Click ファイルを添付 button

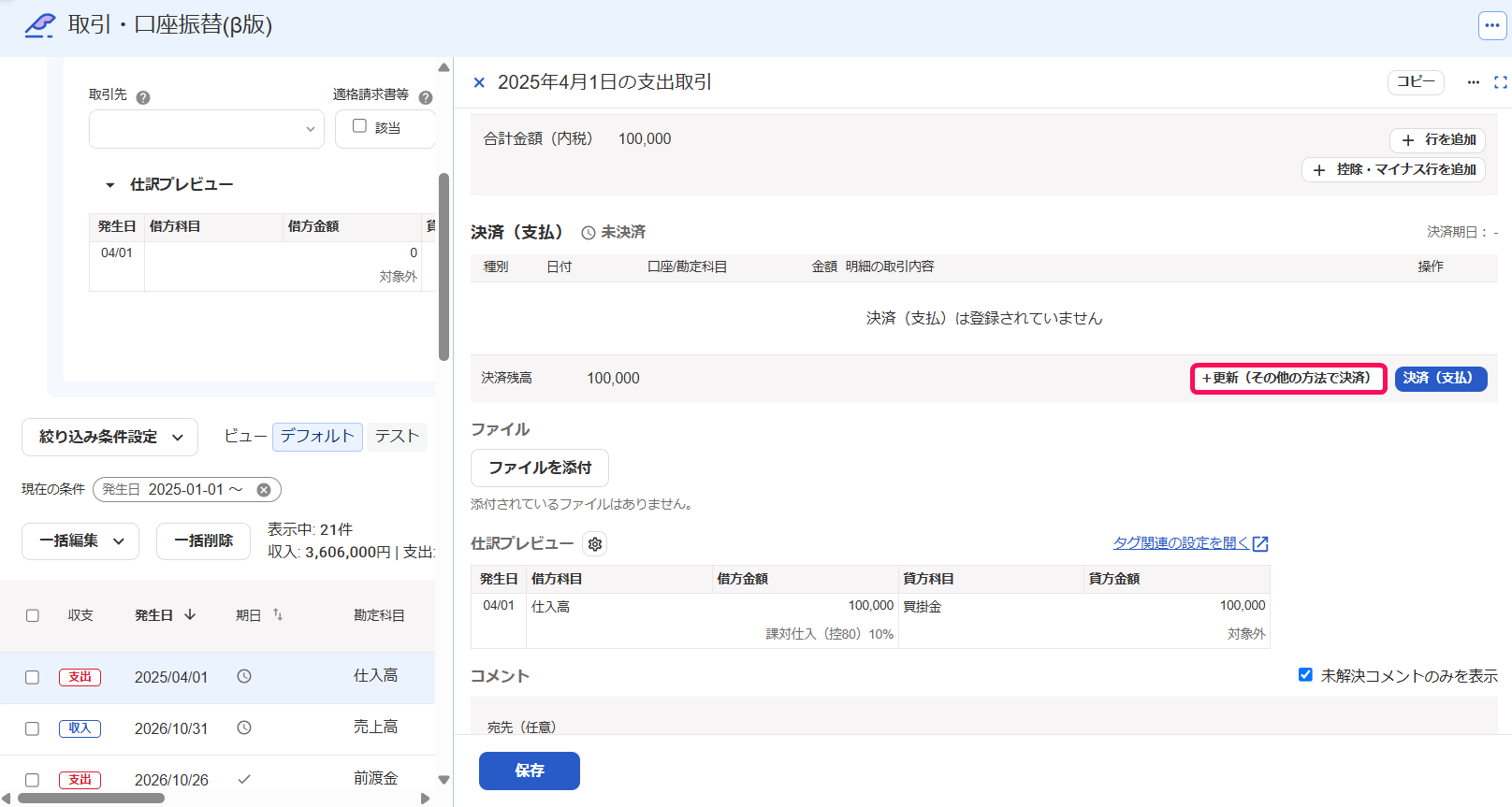pos(540,468)
